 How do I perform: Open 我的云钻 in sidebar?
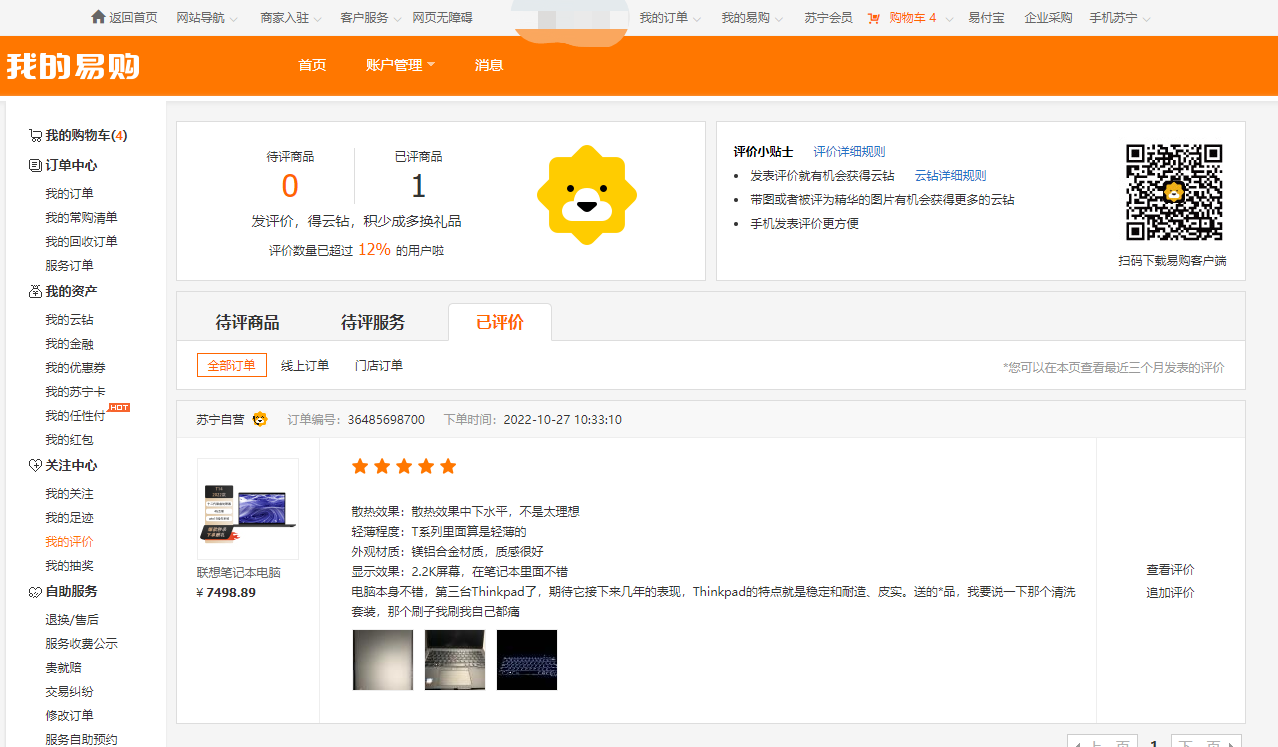69,320
